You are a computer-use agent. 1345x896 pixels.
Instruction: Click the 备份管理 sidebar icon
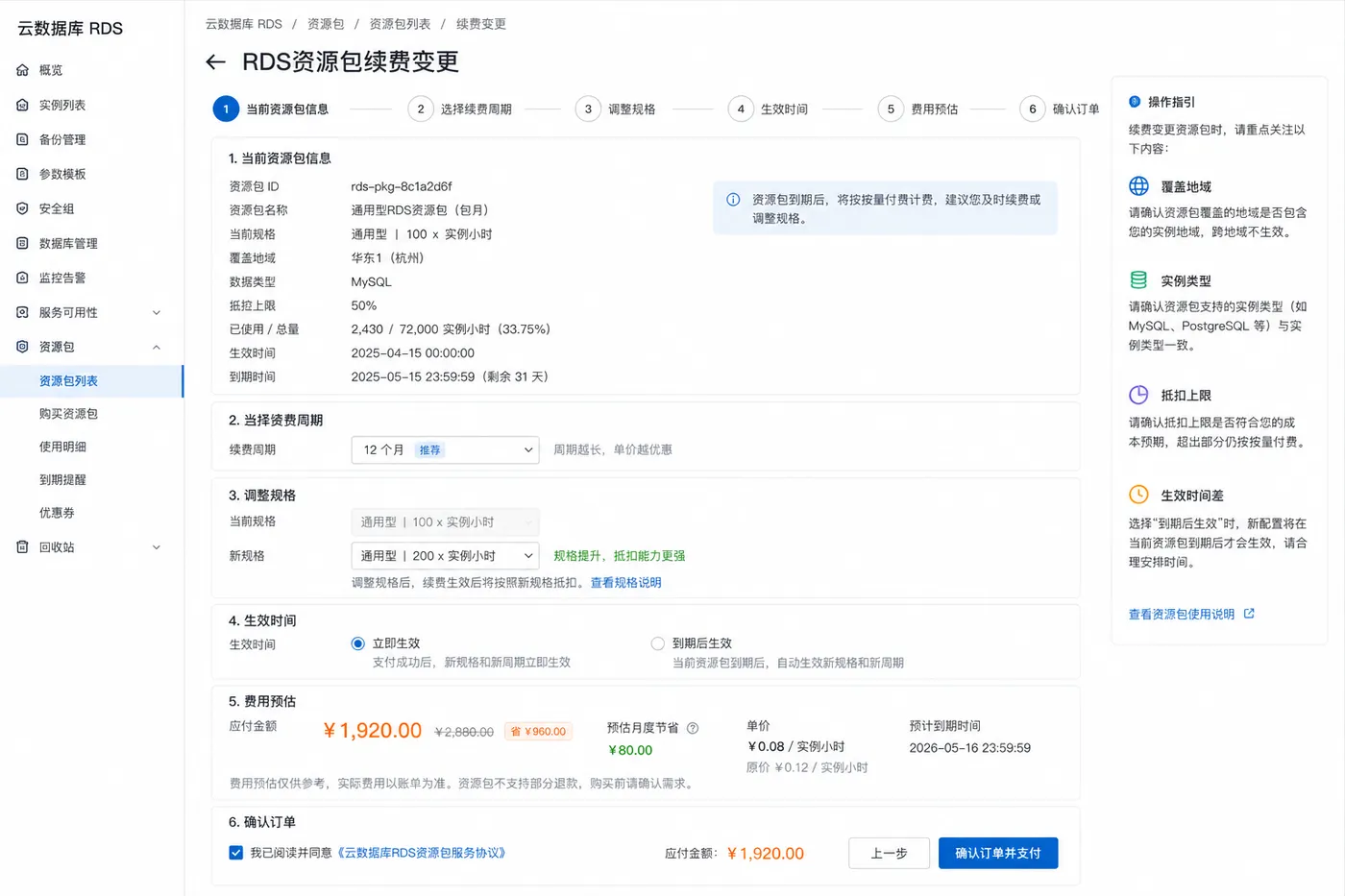pyautogui.click(x=22, y=139)
